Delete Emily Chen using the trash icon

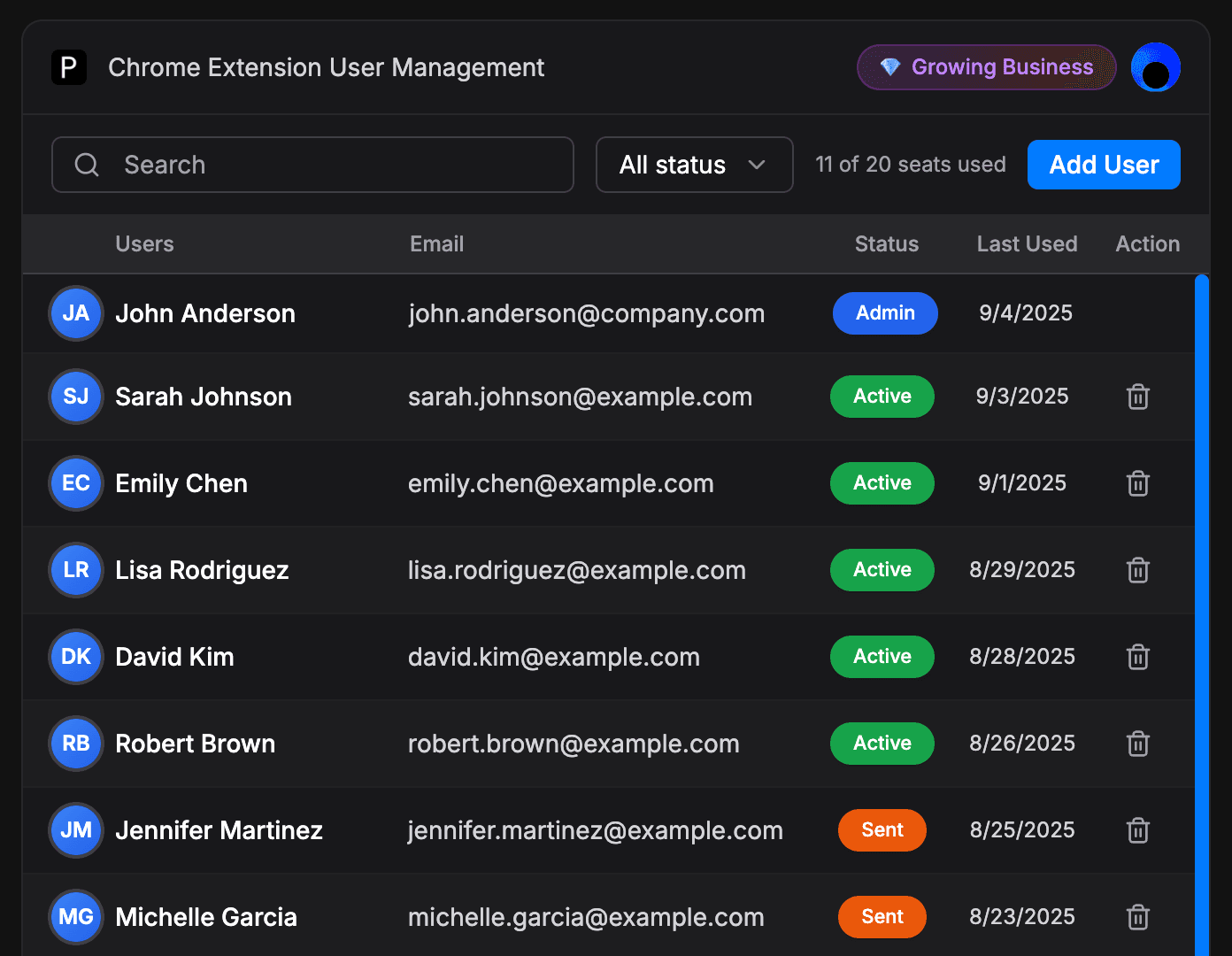(x=1138, y=483)
